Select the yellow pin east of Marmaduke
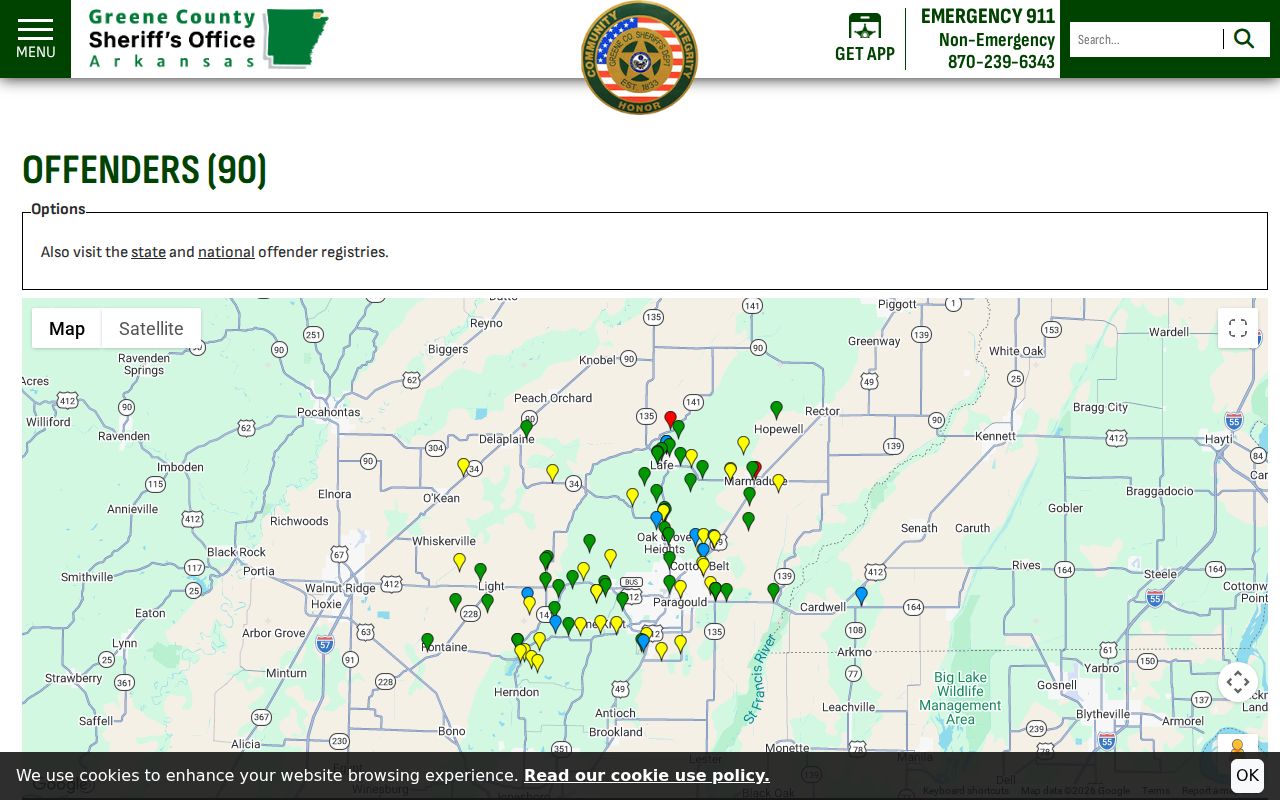 pyautogui.click(x=778, y=482)
